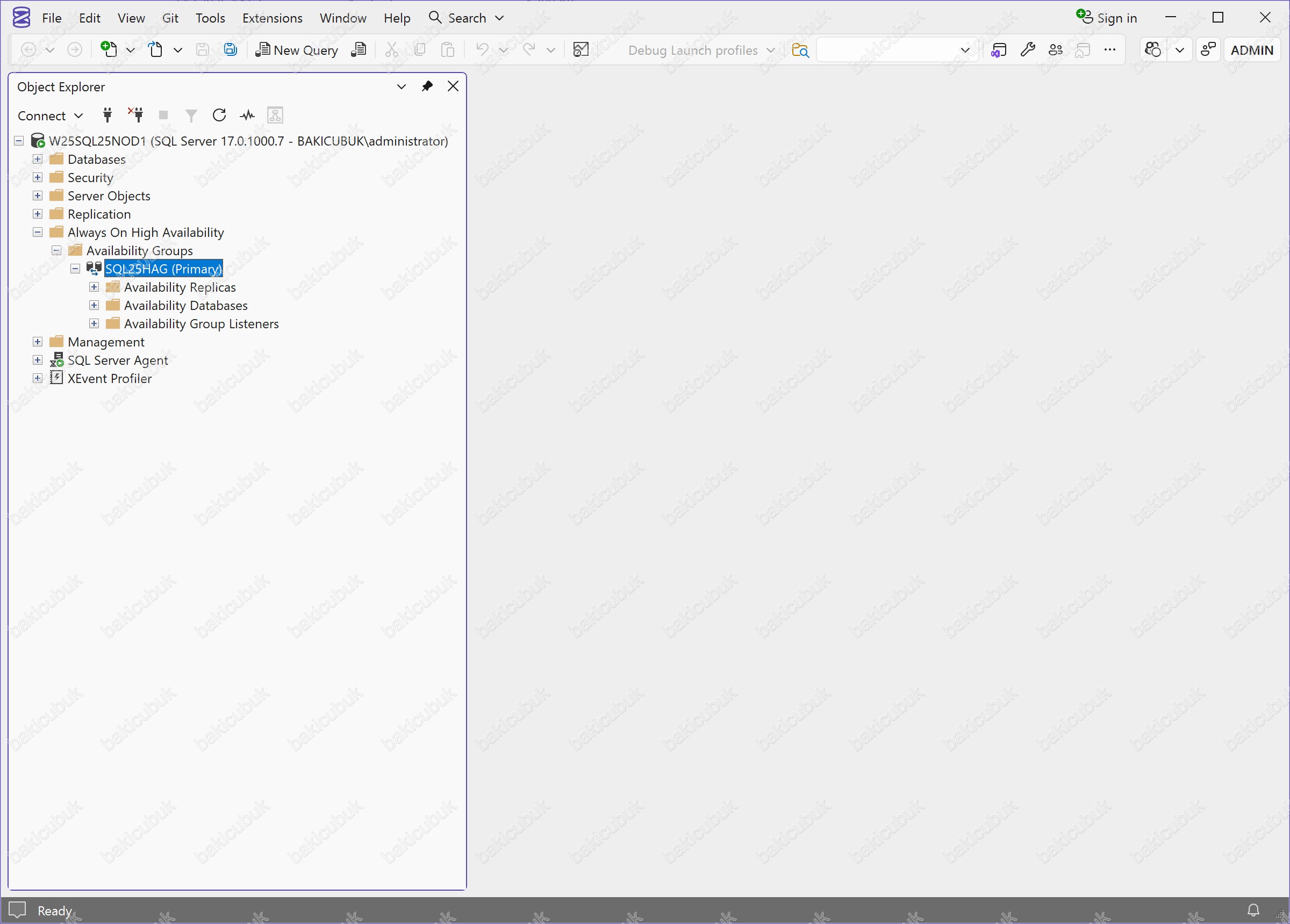Open the Extensions menu
This screenshot has height=924, width=1290.
[x=272, y=18]
